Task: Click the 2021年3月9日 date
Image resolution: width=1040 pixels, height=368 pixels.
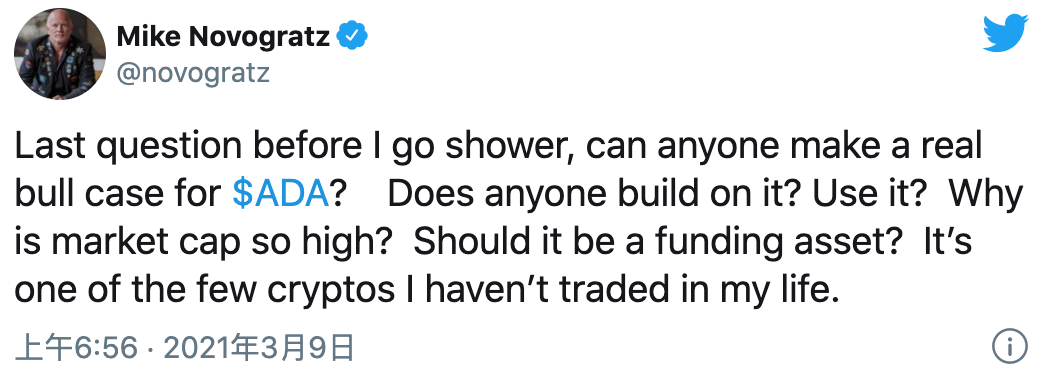Action: click(x=257, y=347)
